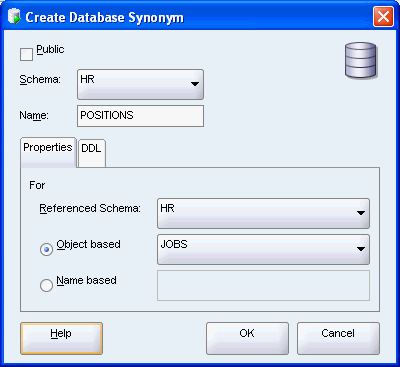Select the Object based radio button
This screenshot has width=400, height=367.
tap(46, 249)
